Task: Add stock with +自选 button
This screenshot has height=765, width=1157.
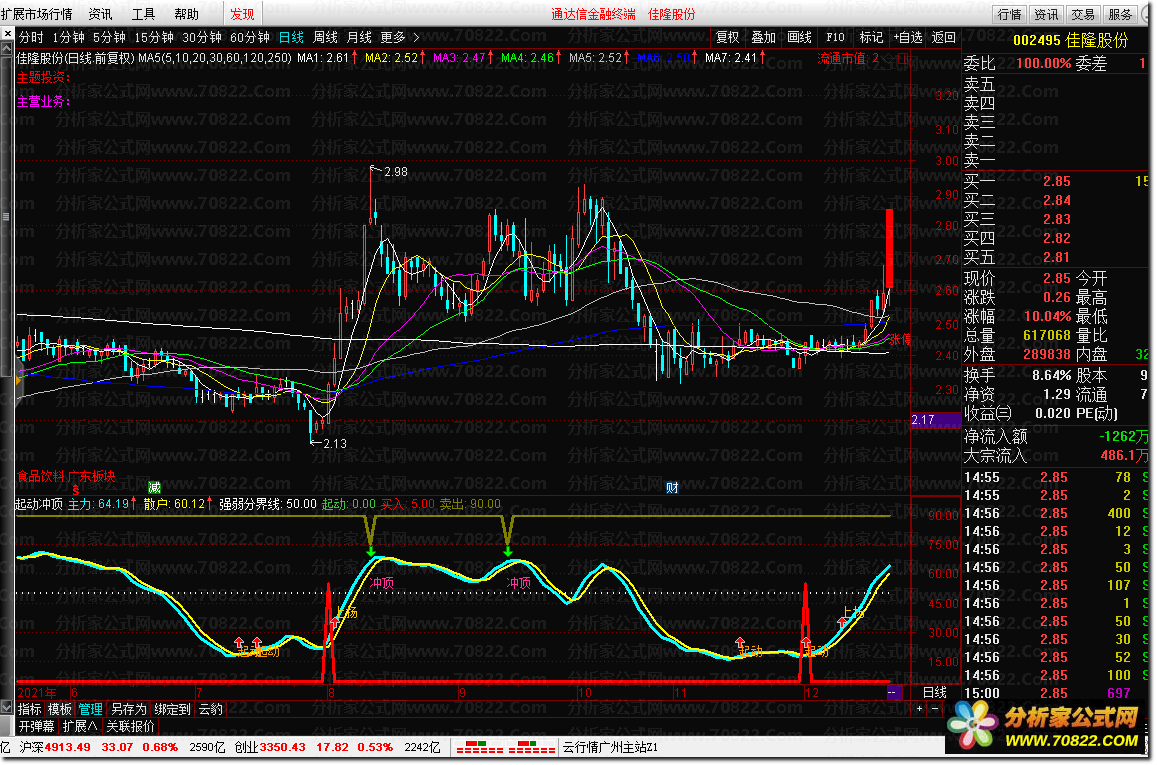Action: pyautogui.click(x=908, y=37)
